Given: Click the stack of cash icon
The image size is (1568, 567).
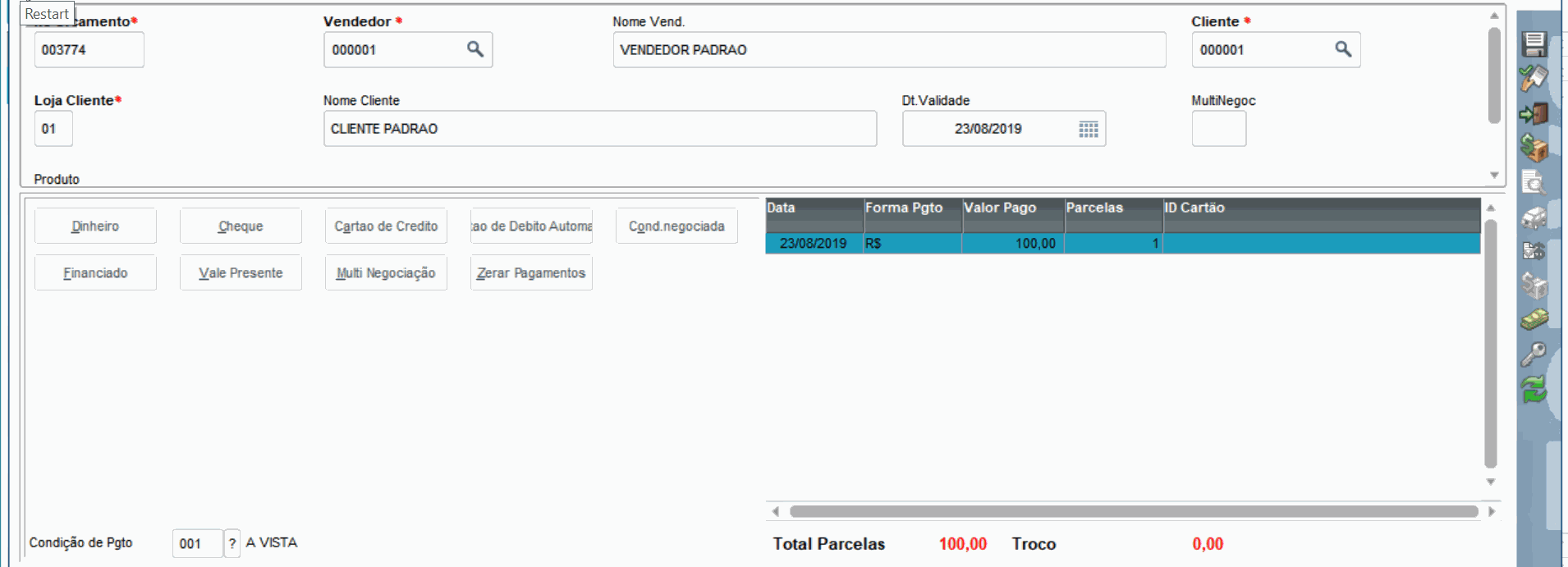Looking at the screenshot, I should click(1534, 319).
